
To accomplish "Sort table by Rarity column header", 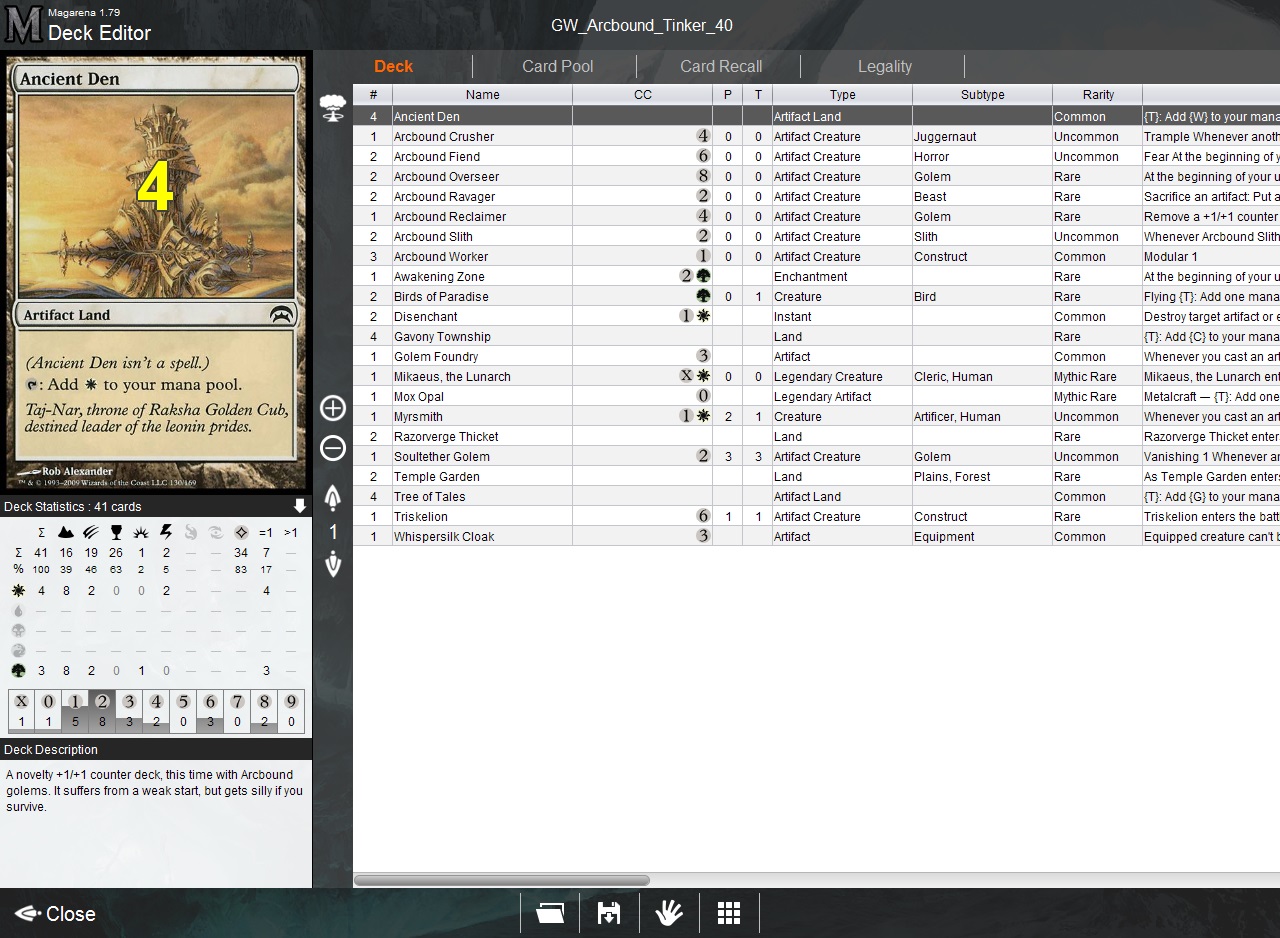I will point(1097,94).
